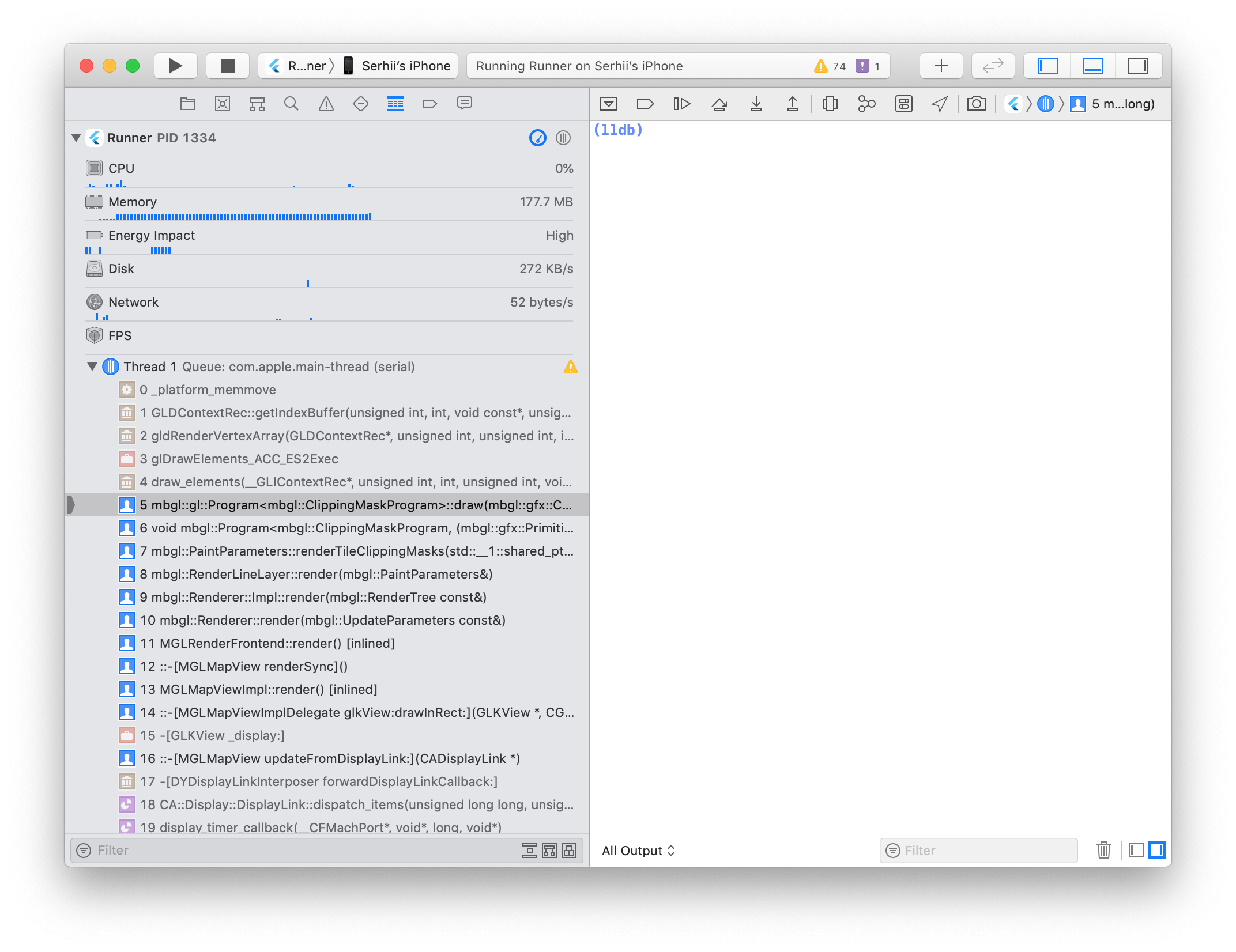
Task: Click the code review arrows button
Action: [993, 66]
